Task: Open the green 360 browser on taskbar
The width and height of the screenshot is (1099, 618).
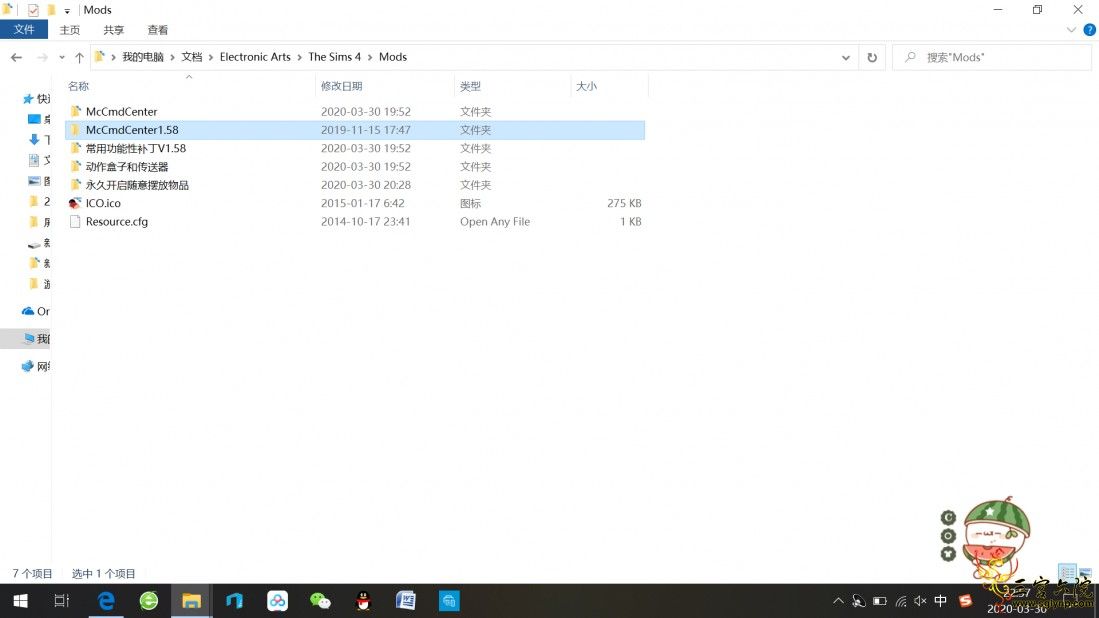Action: (x=149, y=600)
